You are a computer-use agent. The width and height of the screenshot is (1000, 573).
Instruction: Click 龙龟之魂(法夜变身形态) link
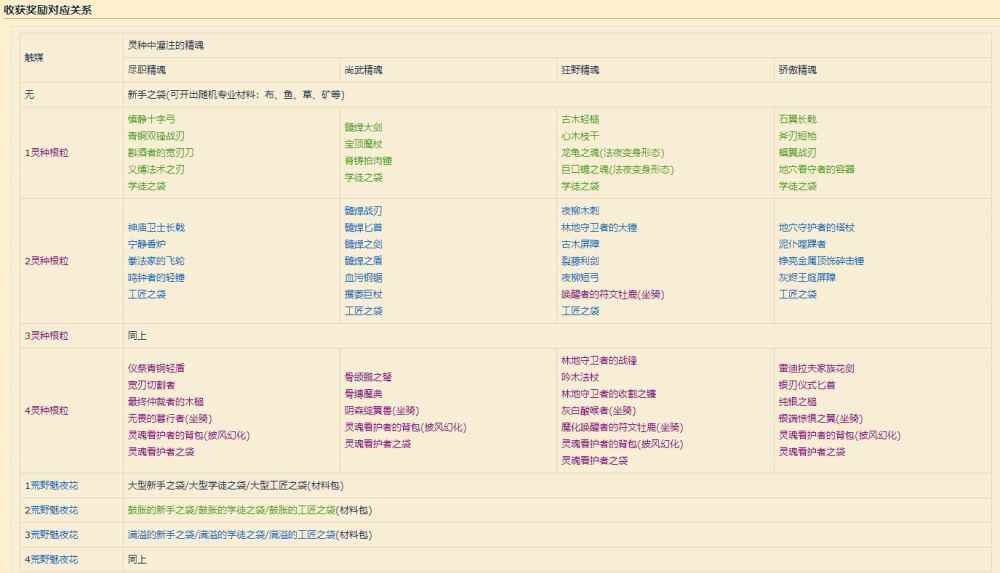point(612,153)
